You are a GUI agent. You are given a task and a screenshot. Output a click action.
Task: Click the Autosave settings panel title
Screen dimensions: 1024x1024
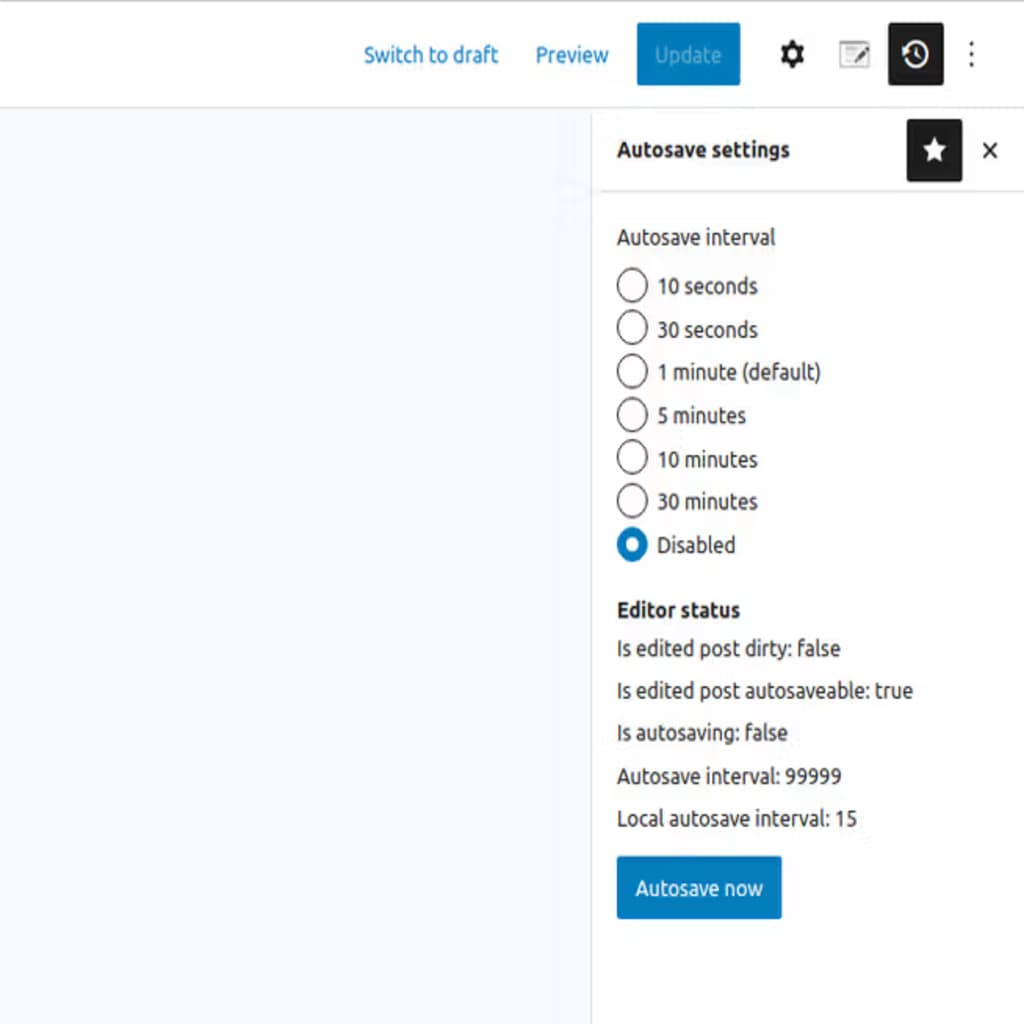click(x=703, y=150)
